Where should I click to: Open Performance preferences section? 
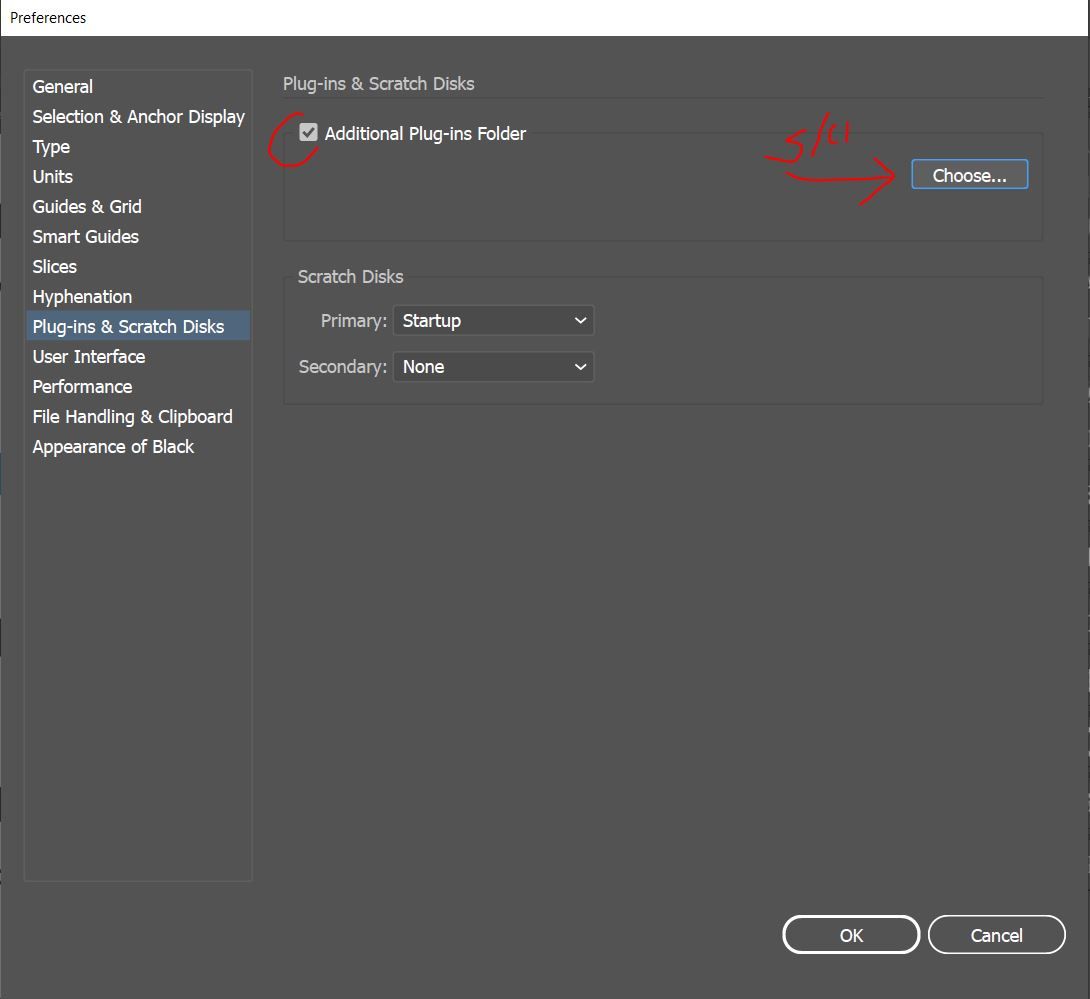point(82,387)
